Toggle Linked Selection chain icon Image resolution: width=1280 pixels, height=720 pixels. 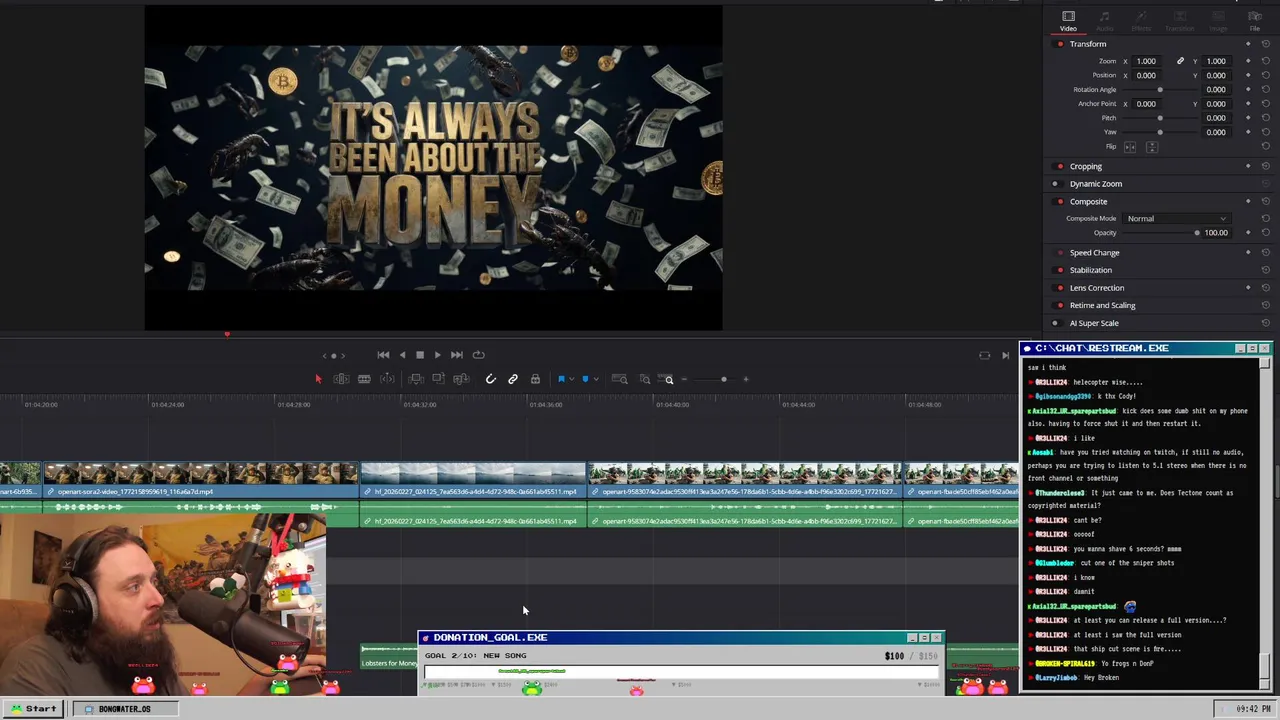pos(513,379)
